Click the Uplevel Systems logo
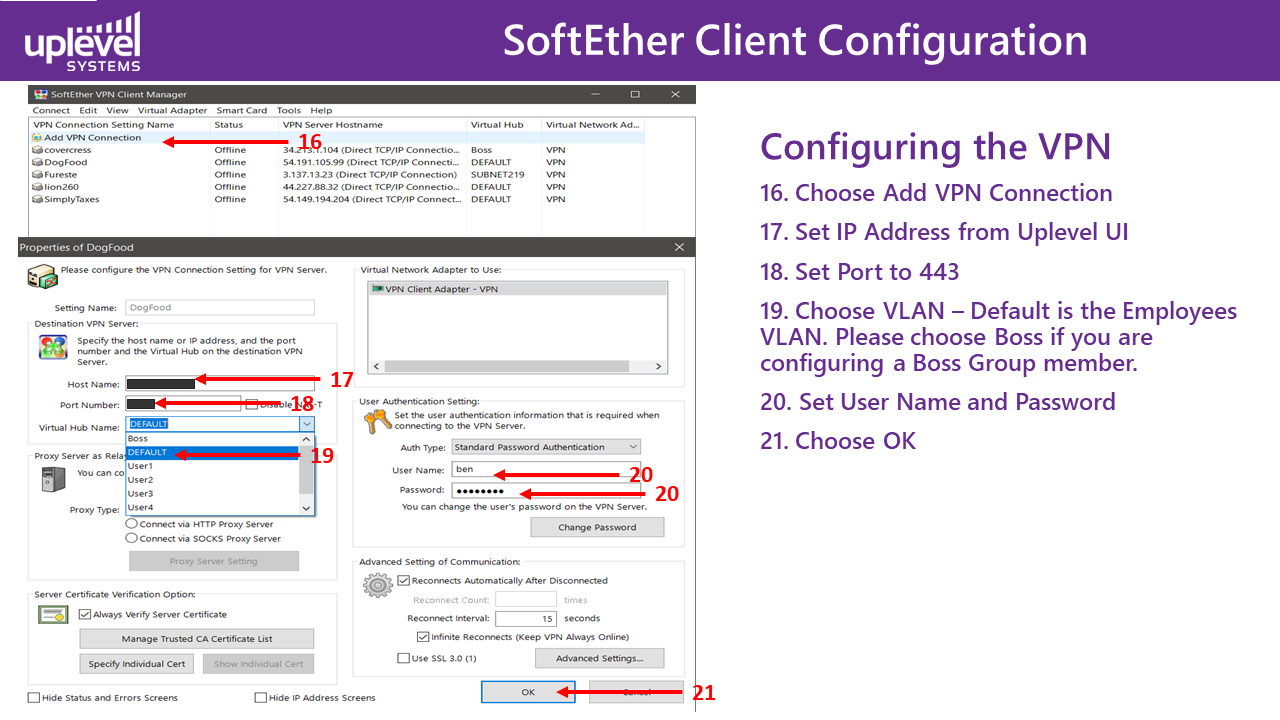Viewport: 1280px width, 720px height. [x=83, y=42]
